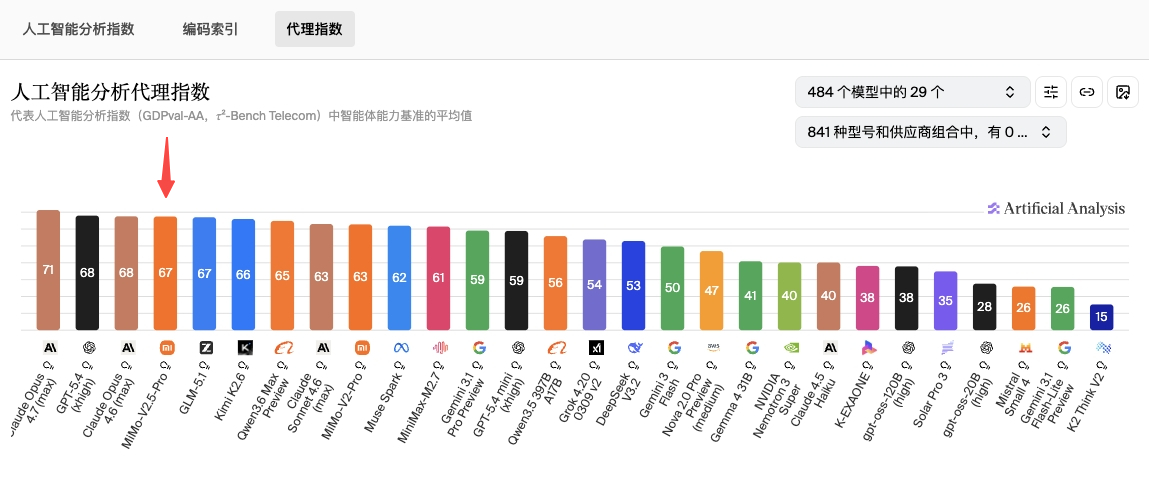Screen dimensions: 1149x502
Task: Copy chart link with the link icon
Action: pos(1087,92)
